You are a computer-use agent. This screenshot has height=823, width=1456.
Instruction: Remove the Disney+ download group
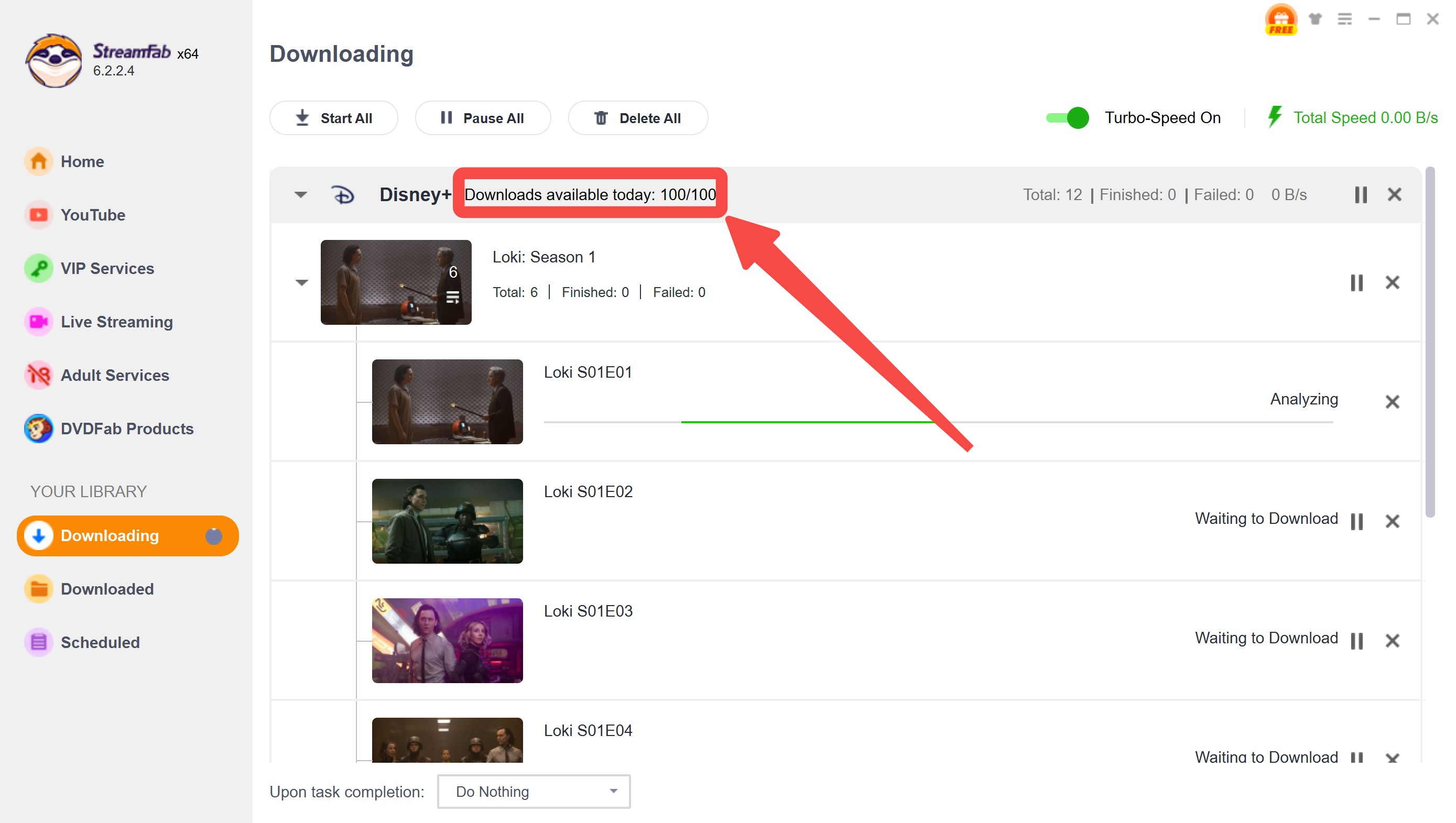[1394, 194]
